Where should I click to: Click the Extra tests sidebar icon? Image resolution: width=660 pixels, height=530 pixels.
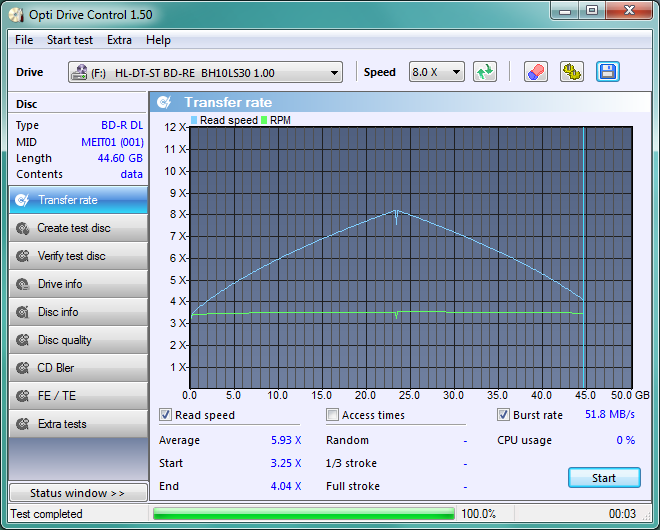coord(22,424)
